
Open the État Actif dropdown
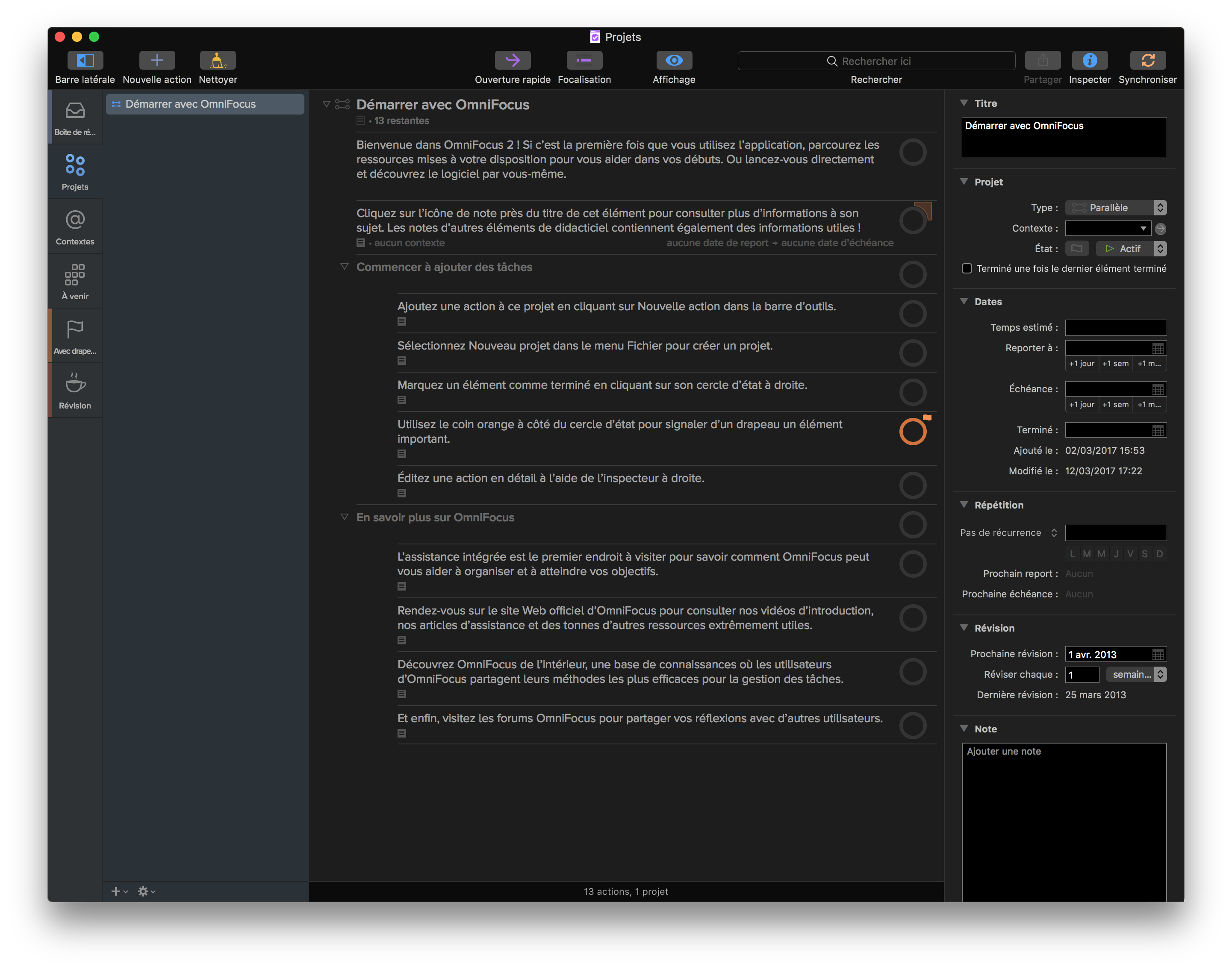click(x=1131, y=249)
